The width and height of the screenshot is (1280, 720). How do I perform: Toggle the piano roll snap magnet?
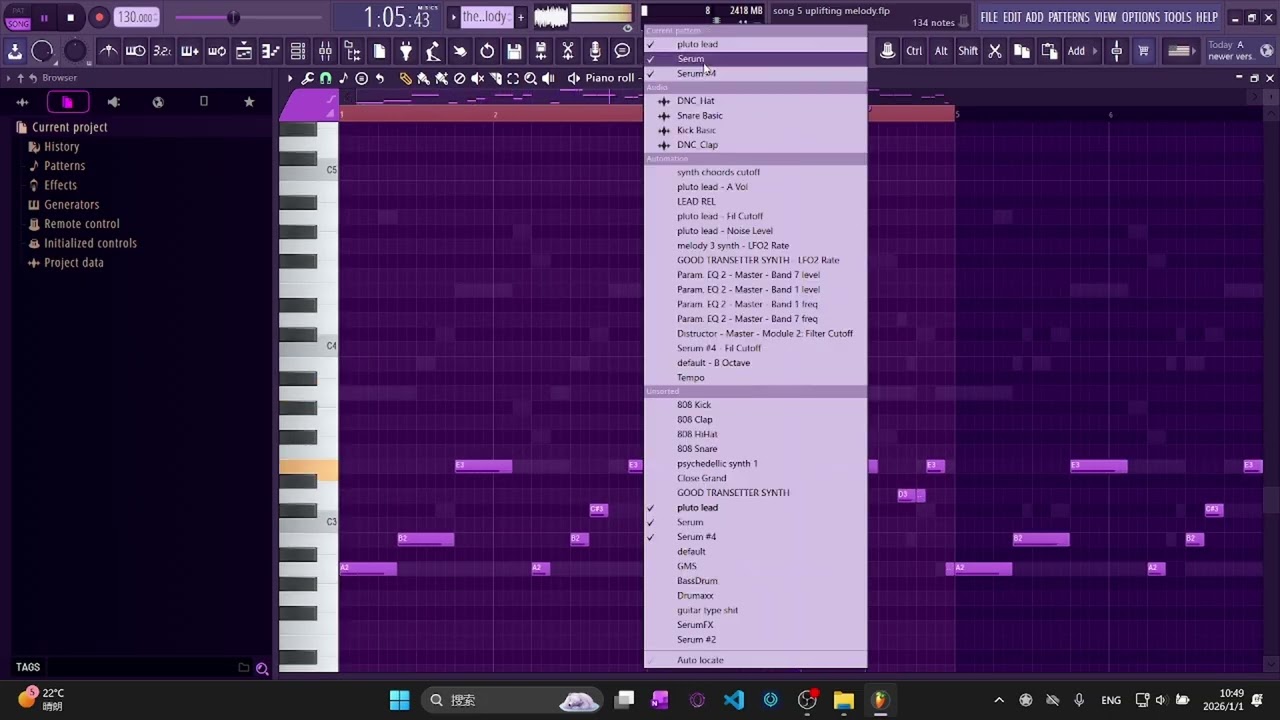(x=326, y=78)
